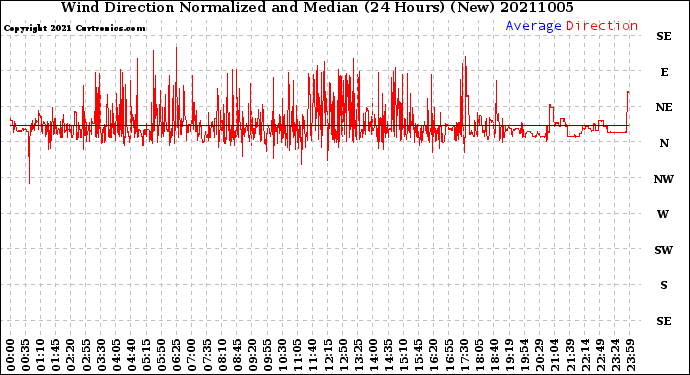
Task: Click the 16:20 time label
Action: click(x=434, y=355)
